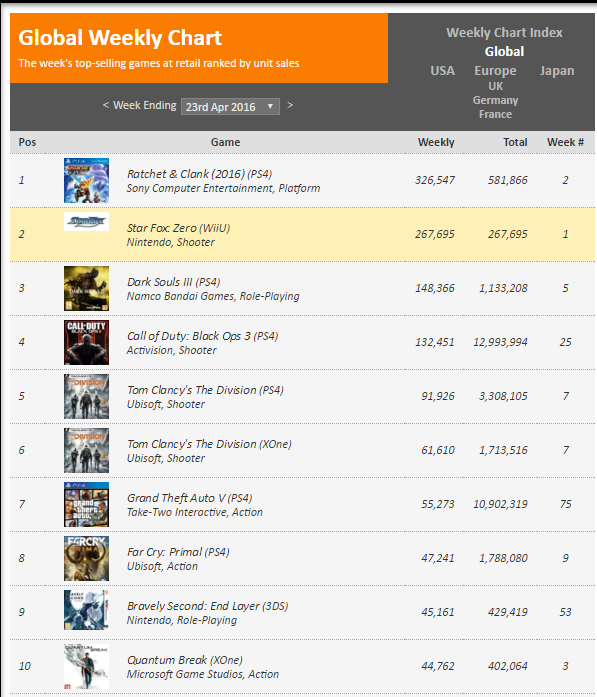Click the Quantum Break cover thumbnail
The height and width of the screenshot is (697, 597).
coord(86,666)
